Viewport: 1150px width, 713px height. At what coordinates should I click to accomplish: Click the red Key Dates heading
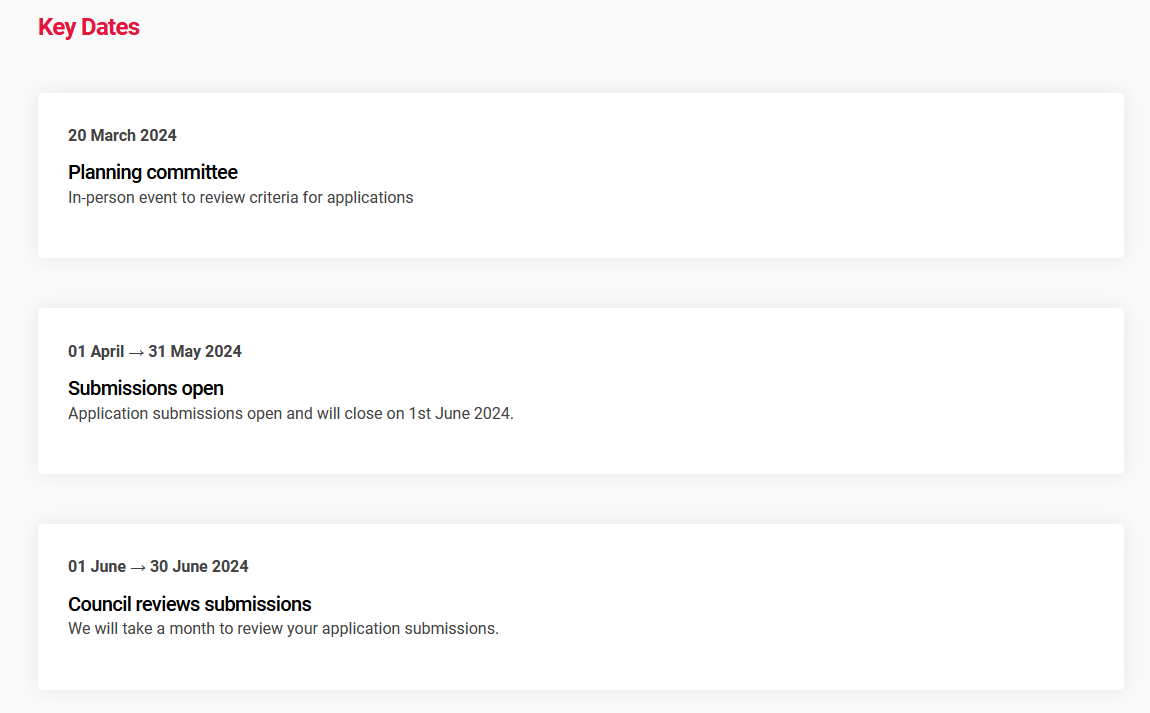tap(89, 27)
